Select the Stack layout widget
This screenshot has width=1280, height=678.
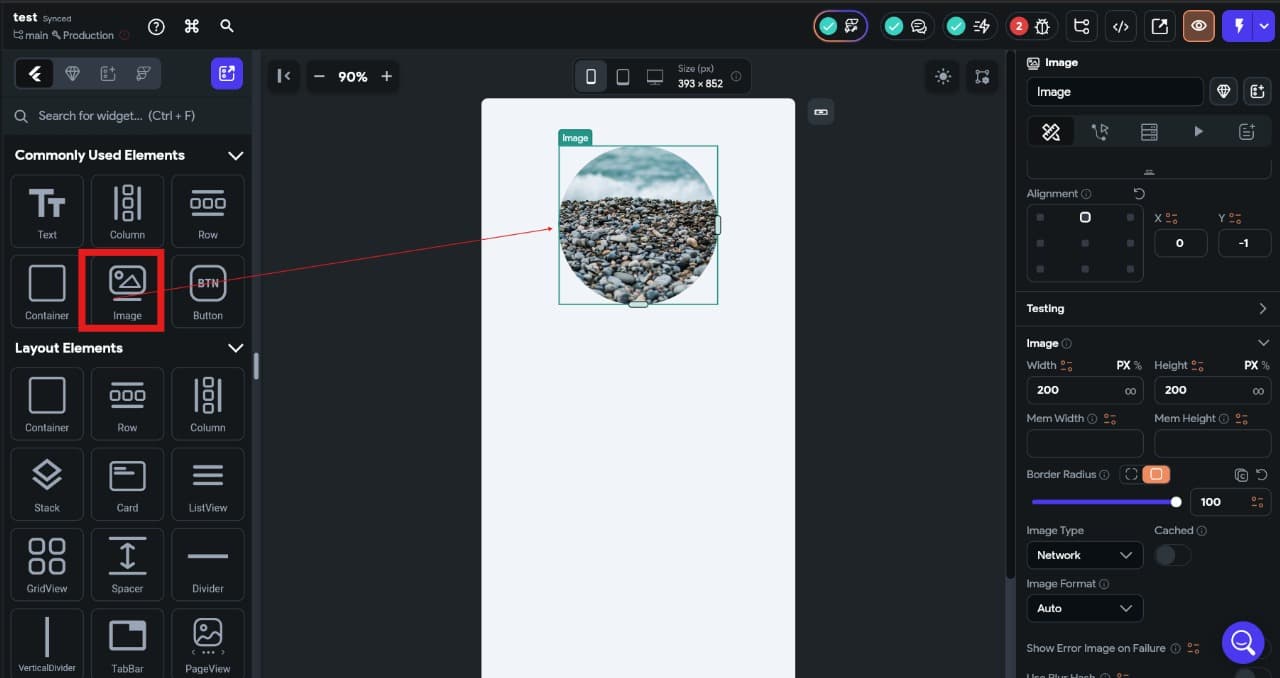click(47, 485)
